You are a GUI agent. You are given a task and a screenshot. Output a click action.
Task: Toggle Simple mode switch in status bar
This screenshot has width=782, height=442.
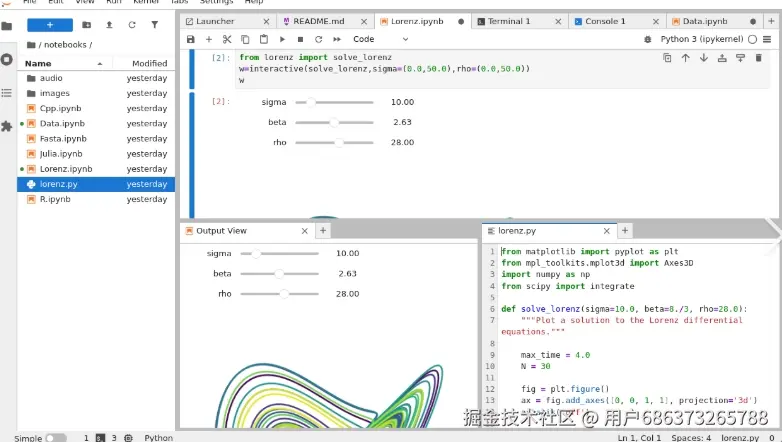coord(56,438)
